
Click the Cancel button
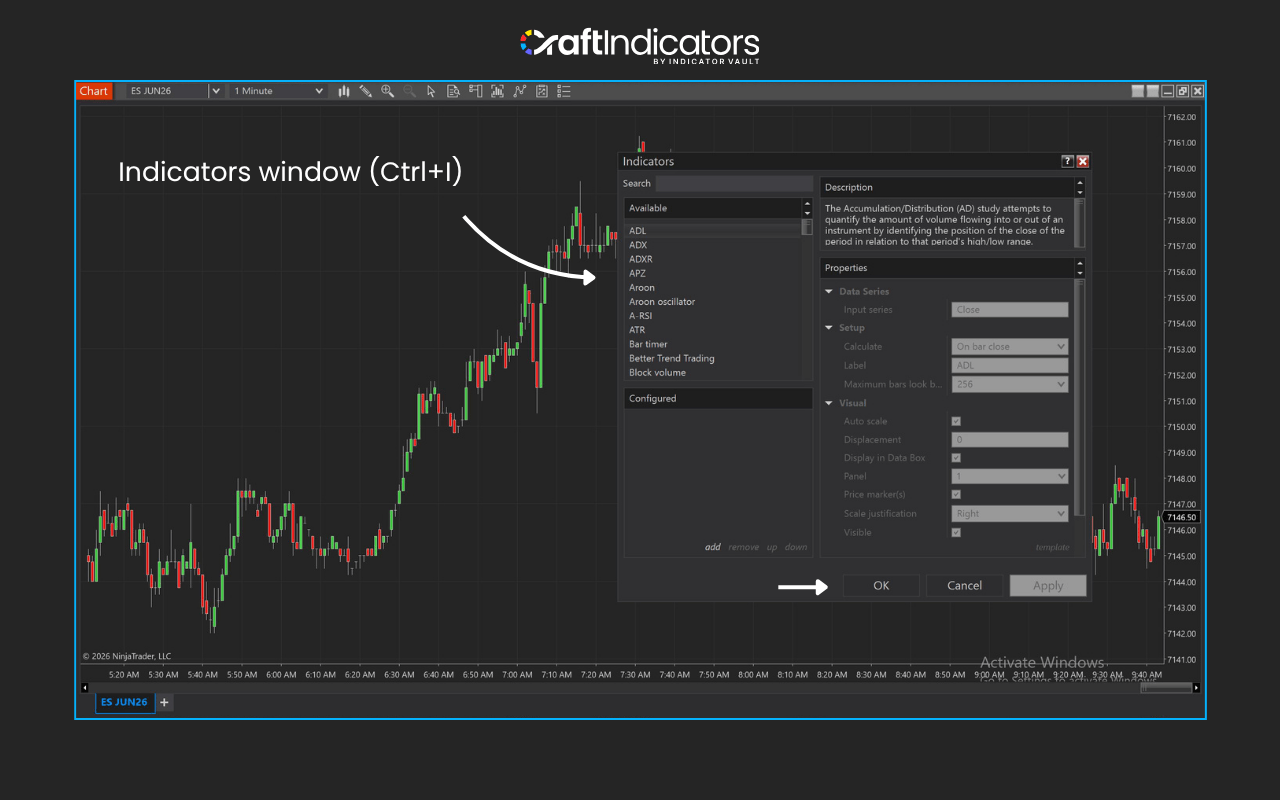(x=965, y=586)
